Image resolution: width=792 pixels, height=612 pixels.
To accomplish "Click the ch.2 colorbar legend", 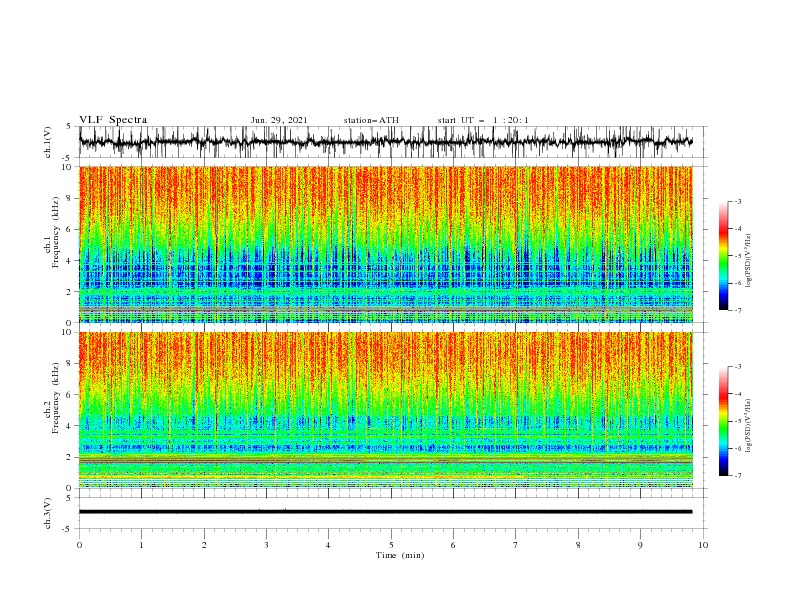I will (x=723, y=421).
